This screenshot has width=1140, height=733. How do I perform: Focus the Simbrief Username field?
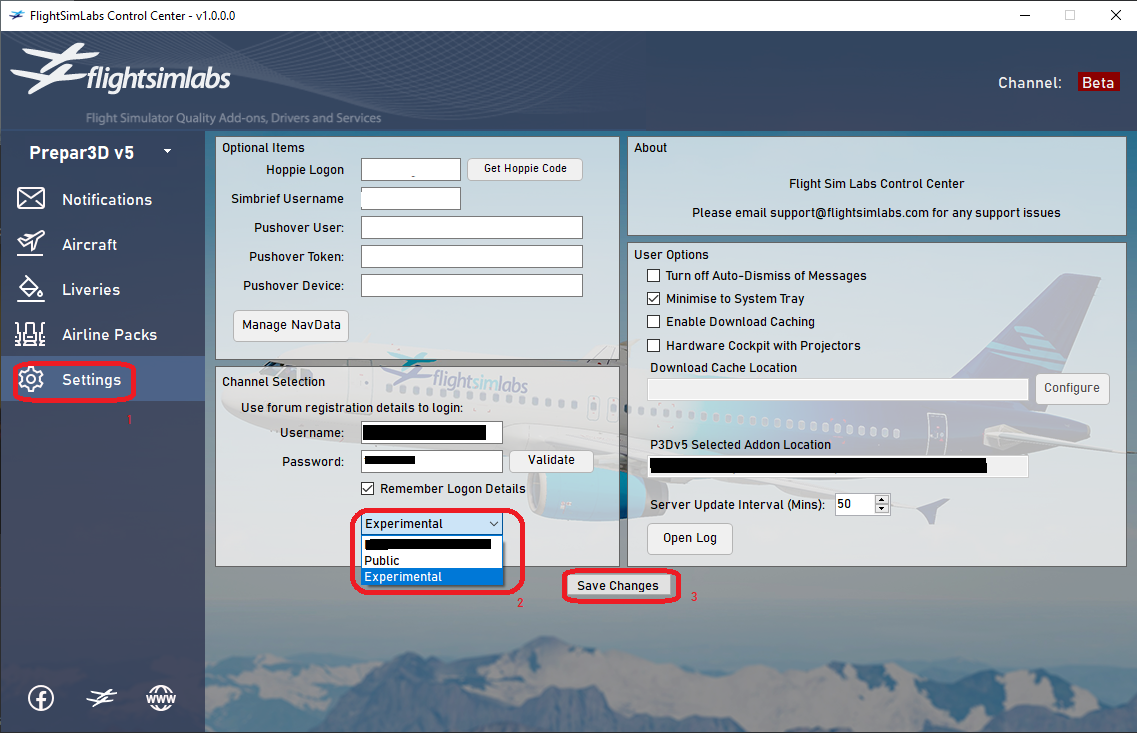411,199
